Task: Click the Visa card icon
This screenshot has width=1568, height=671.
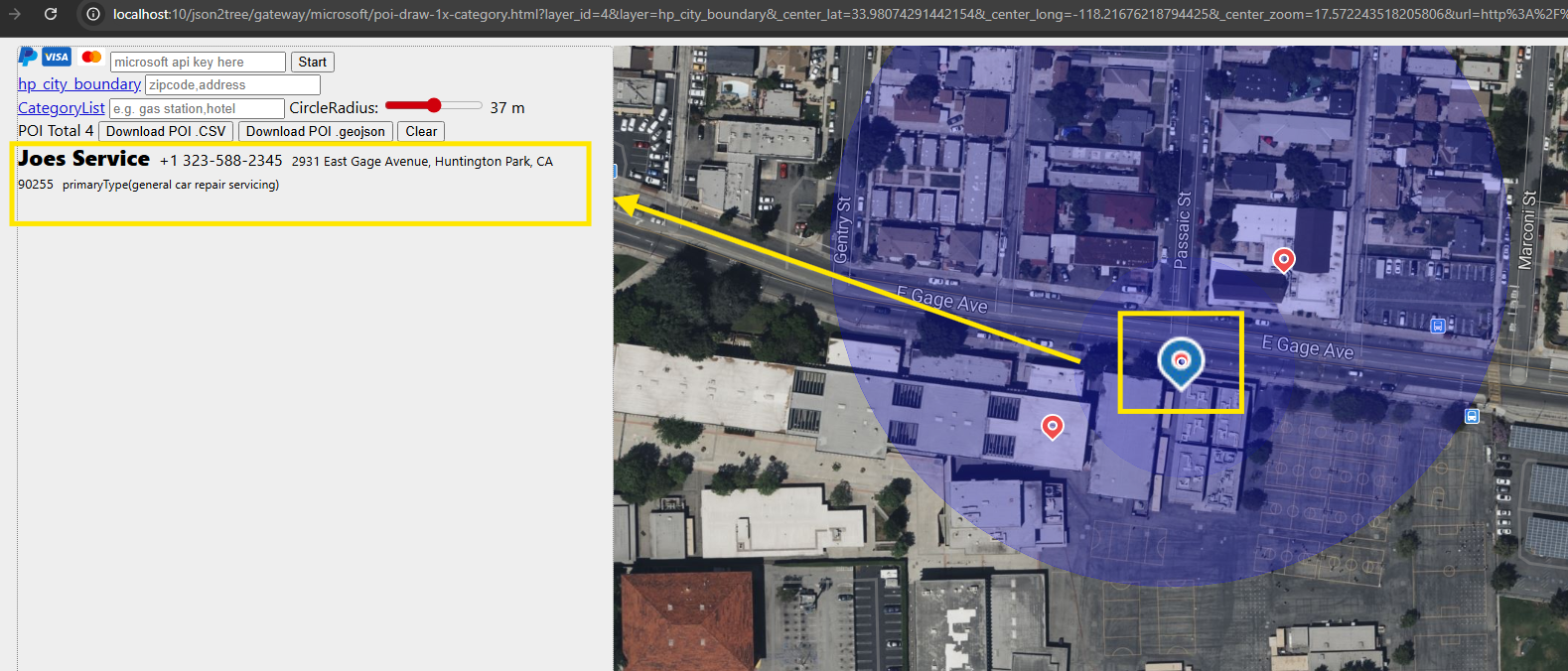Action: (x=57, y=57)
